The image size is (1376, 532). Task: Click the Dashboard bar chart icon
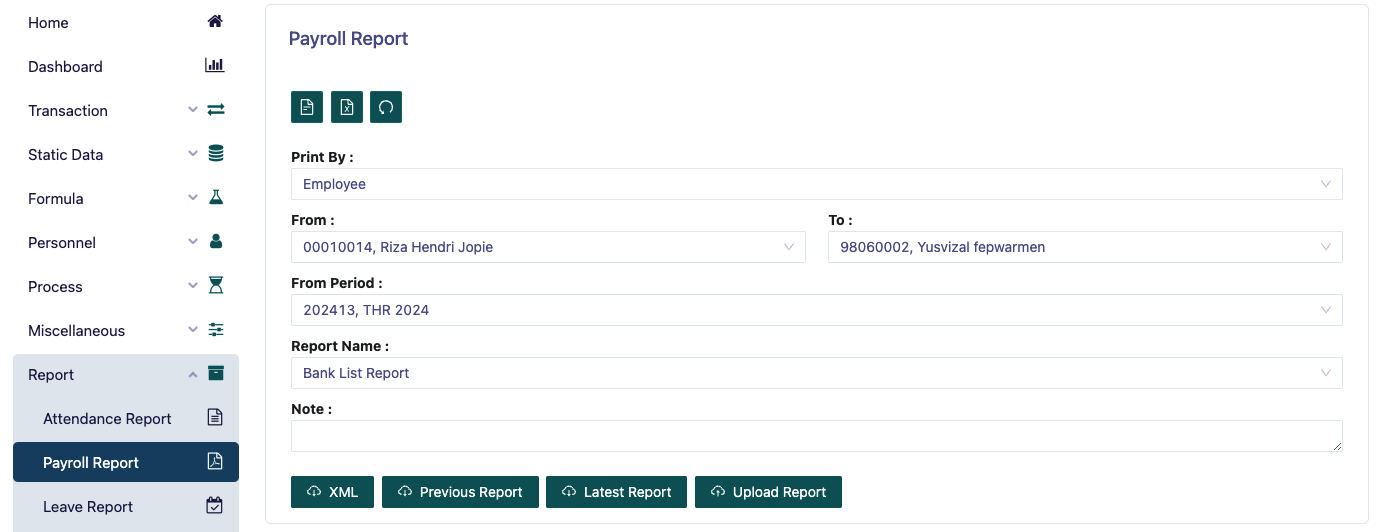click(x=215, y=66)
